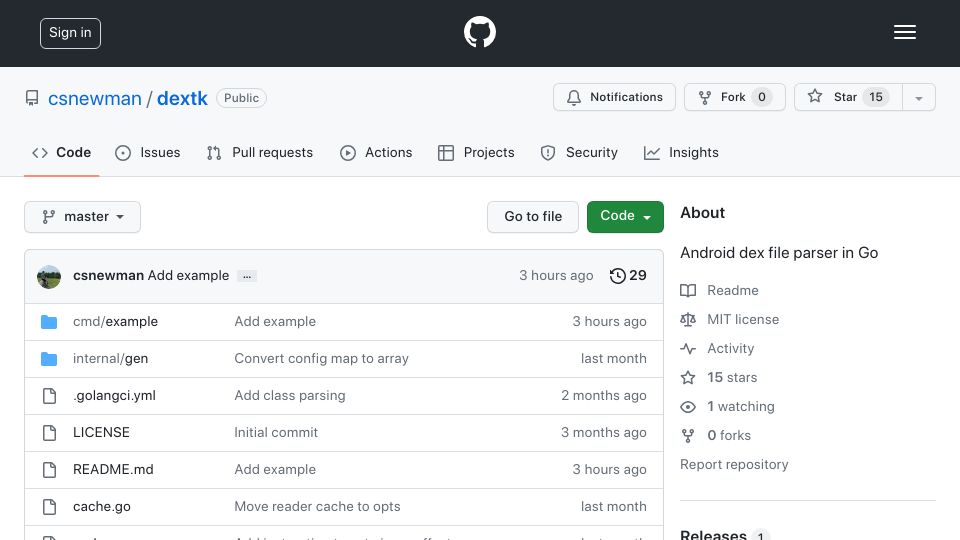Screen dimensions: 960x540
Task: Click the fork icon in Fork button
Action: (705, 97)
